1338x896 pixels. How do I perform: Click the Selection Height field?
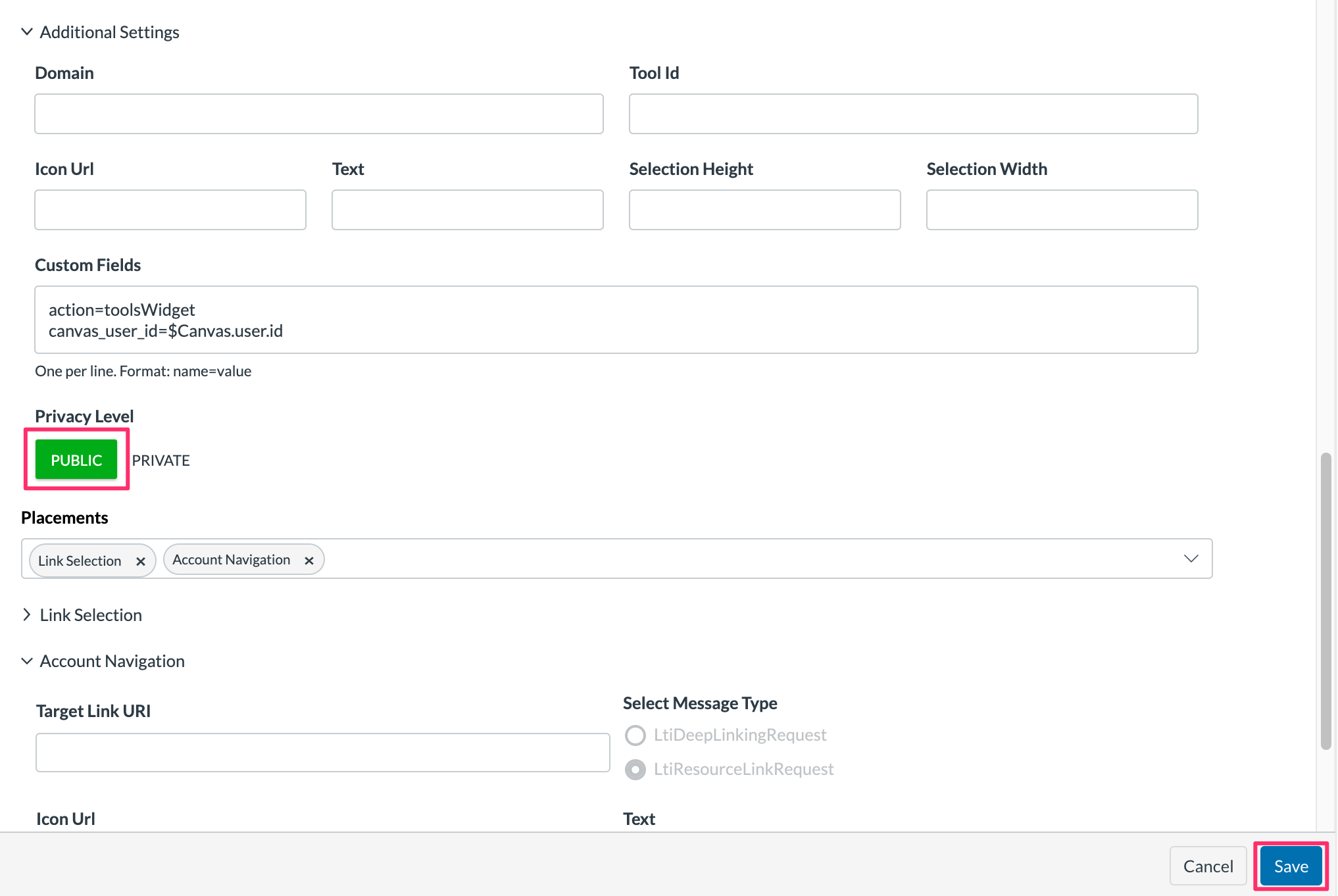point(764,209)
